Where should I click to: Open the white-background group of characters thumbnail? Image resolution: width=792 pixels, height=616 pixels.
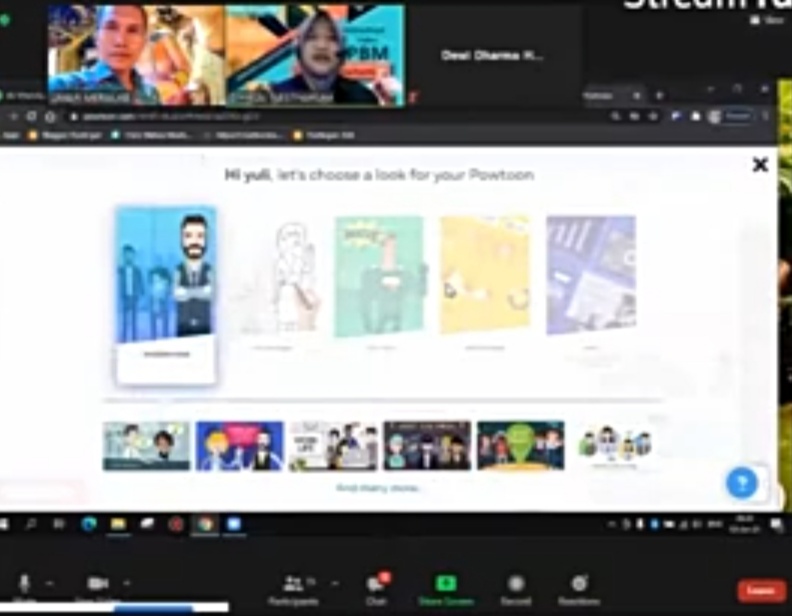pyautogui.click(x=615, y=446)
